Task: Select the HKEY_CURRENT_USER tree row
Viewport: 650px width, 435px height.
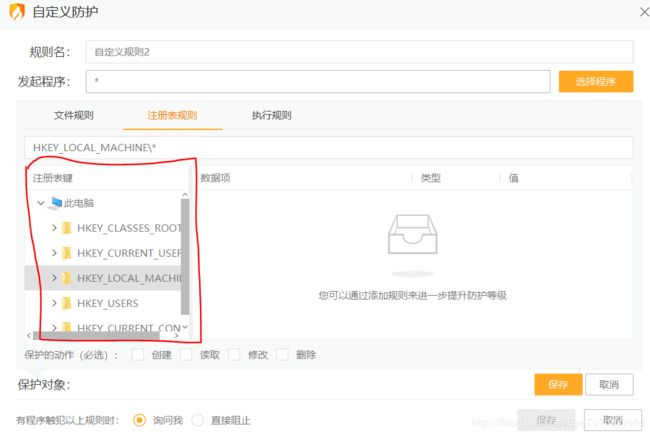Action: 103,253
